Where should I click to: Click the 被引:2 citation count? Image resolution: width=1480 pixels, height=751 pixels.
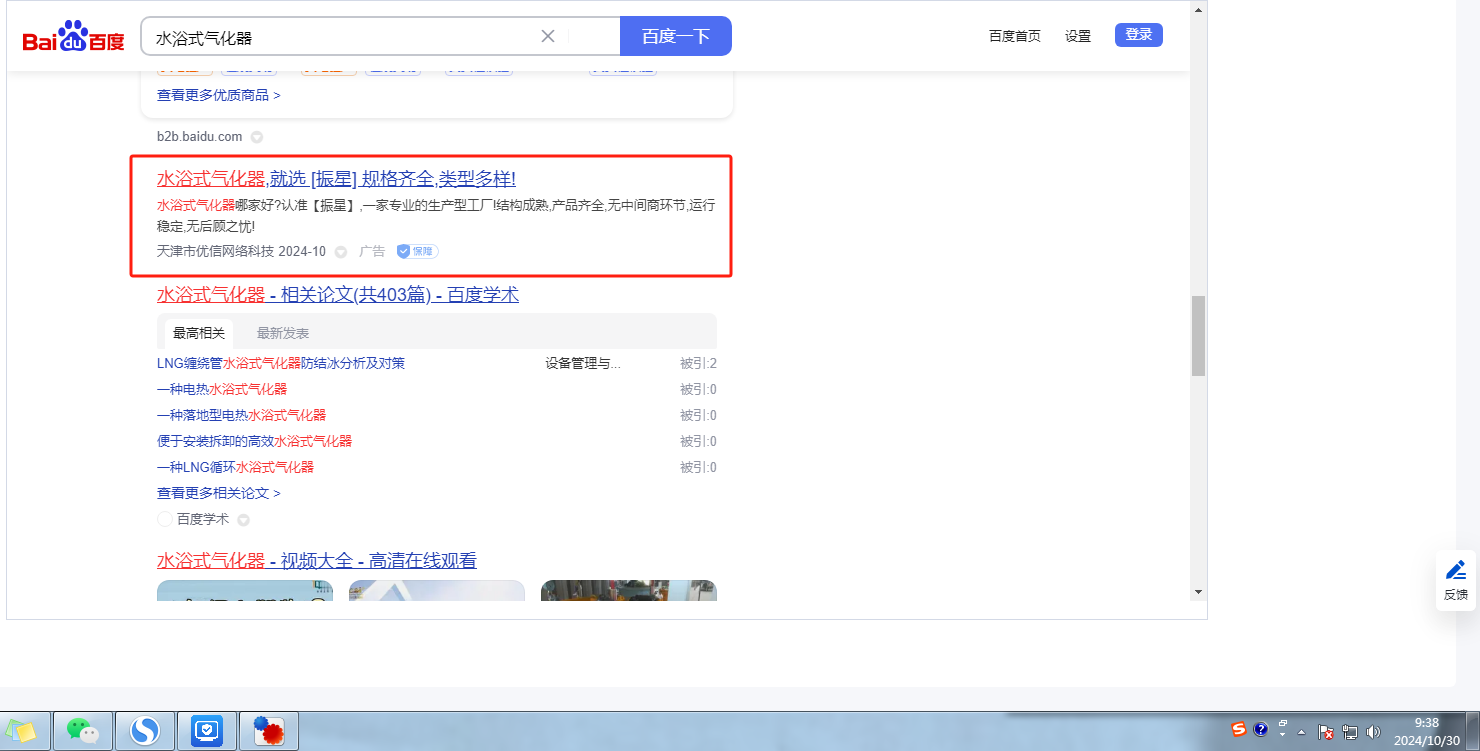point(698,363)
